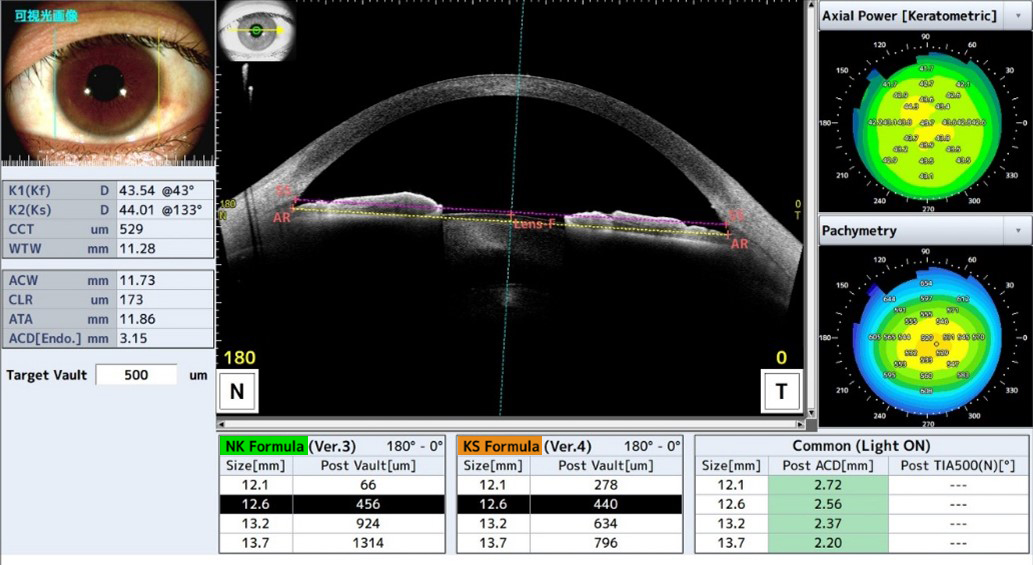Select NK Formula row with vault 456

[x=332, y=504]
